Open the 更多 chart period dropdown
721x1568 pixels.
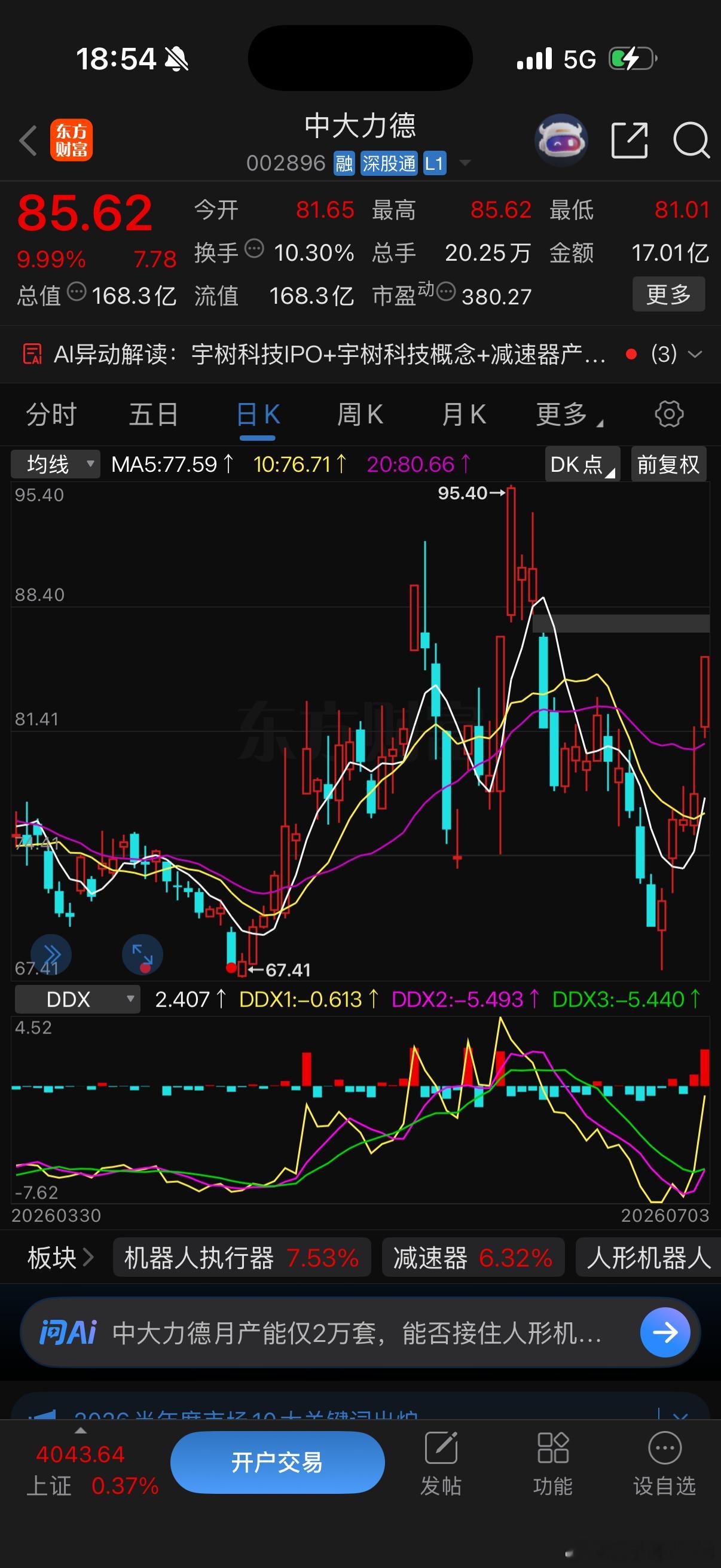point(569,414)
